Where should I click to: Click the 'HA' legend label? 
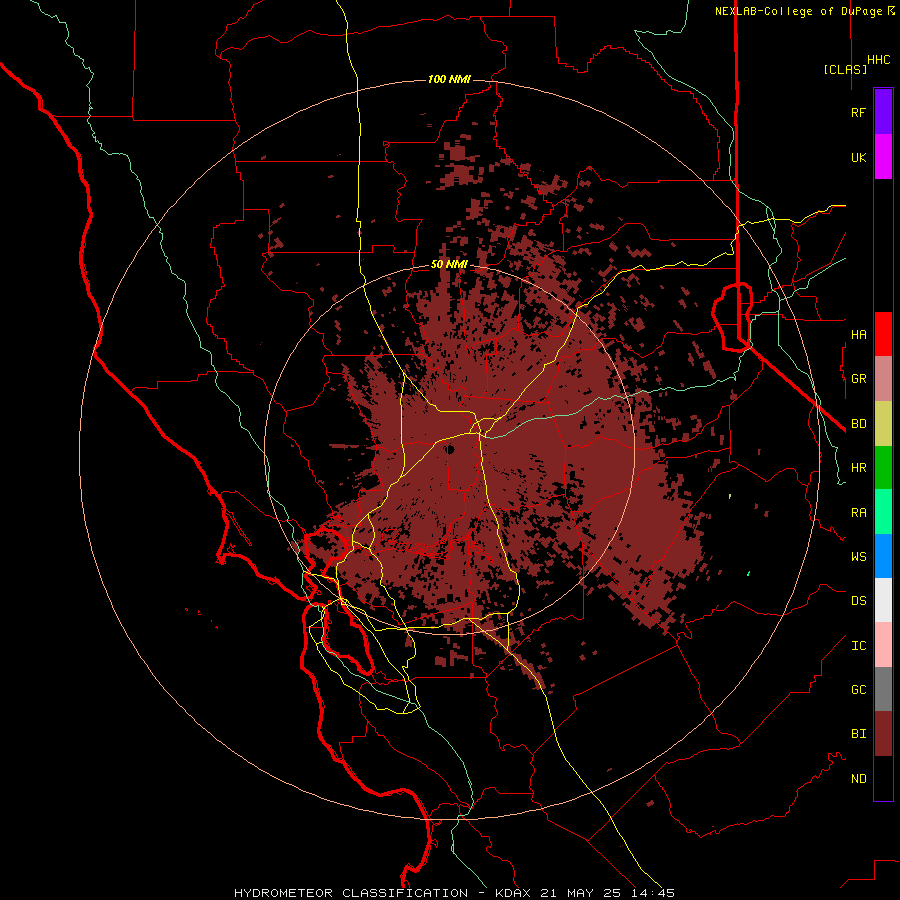(858, 334)
